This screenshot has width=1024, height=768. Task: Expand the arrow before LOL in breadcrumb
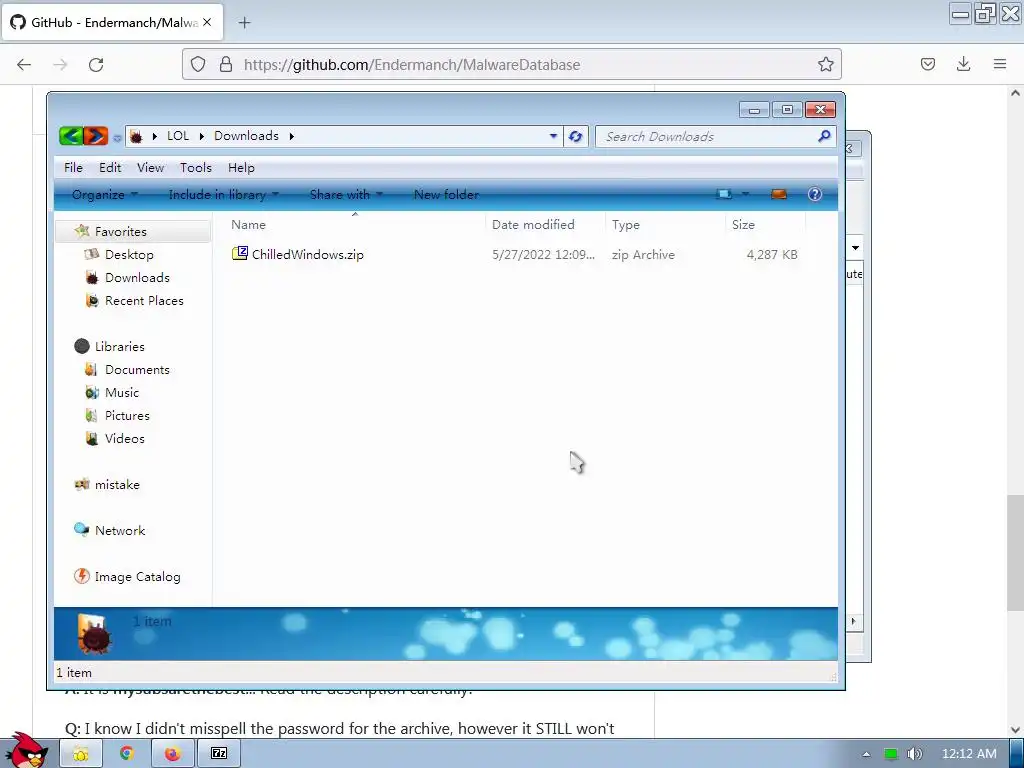[x=155, y=136]
